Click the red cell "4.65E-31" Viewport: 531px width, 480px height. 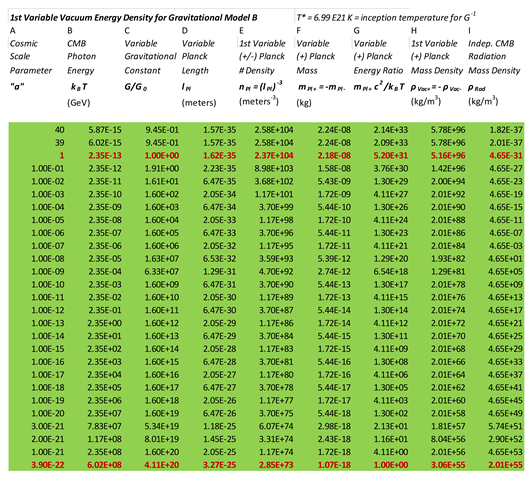(506, 155)
